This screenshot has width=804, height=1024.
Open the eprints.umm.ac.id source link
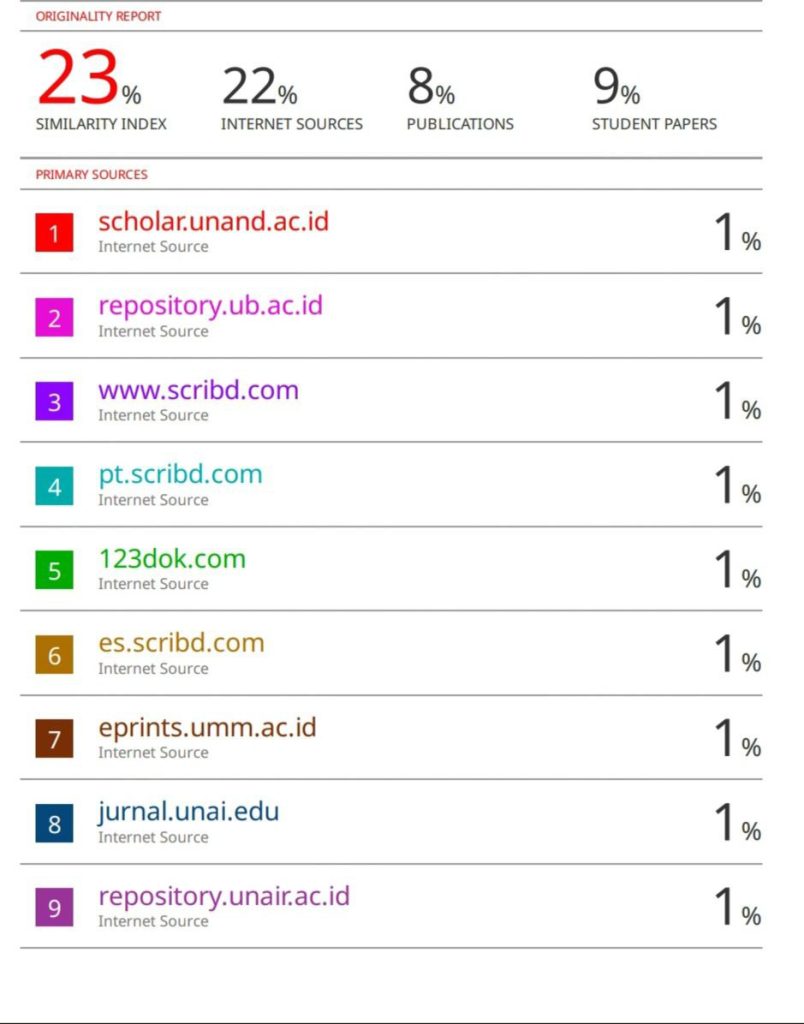tap(208, 728)
